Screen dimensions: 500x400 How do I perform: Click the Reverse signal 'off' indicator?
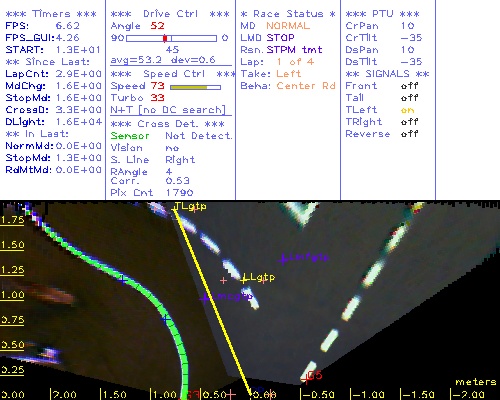(x=409, y=134)
